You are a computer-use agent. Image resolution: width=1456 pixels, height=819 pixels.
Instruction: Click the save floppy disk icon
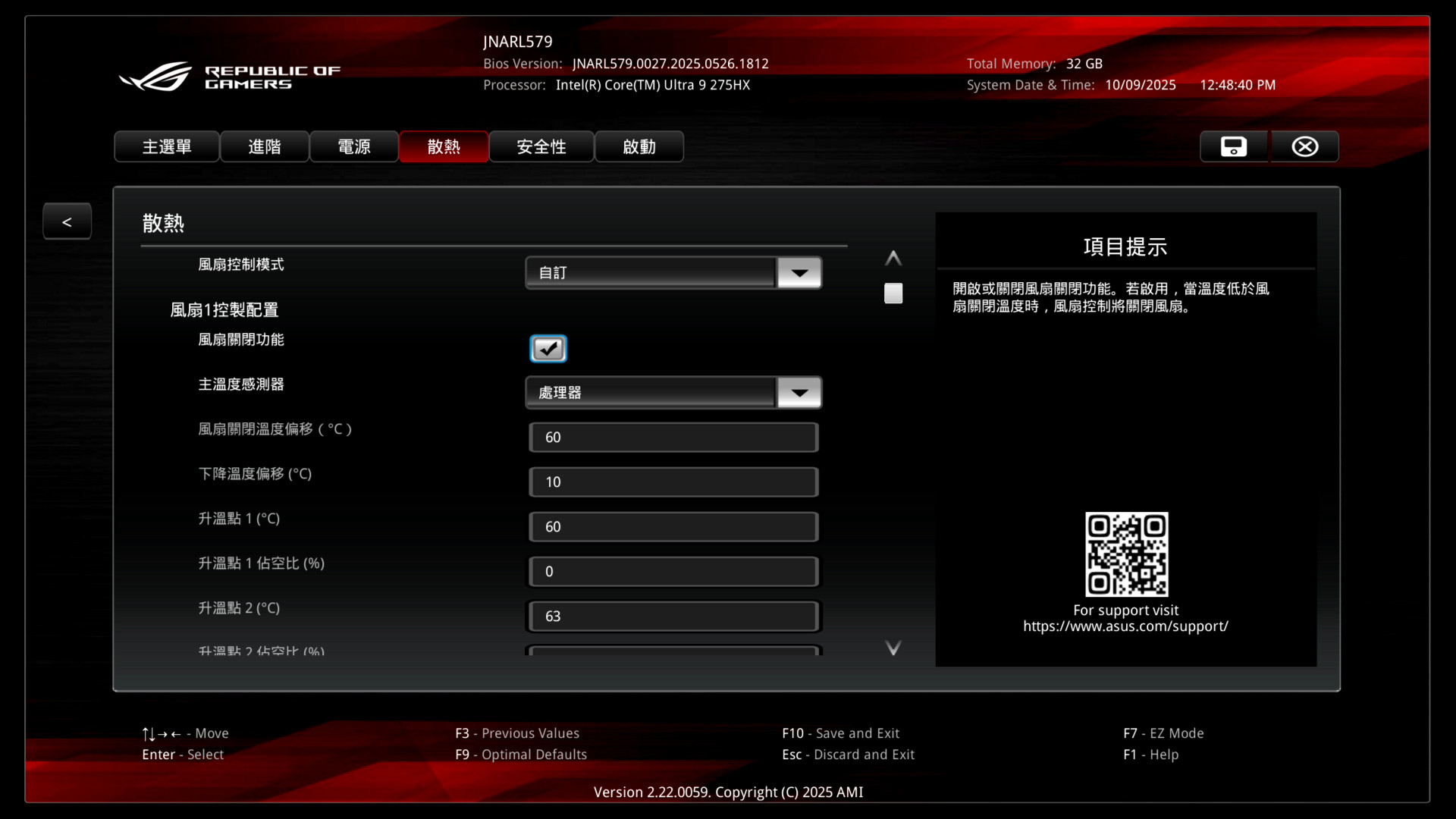point(1233,146)
